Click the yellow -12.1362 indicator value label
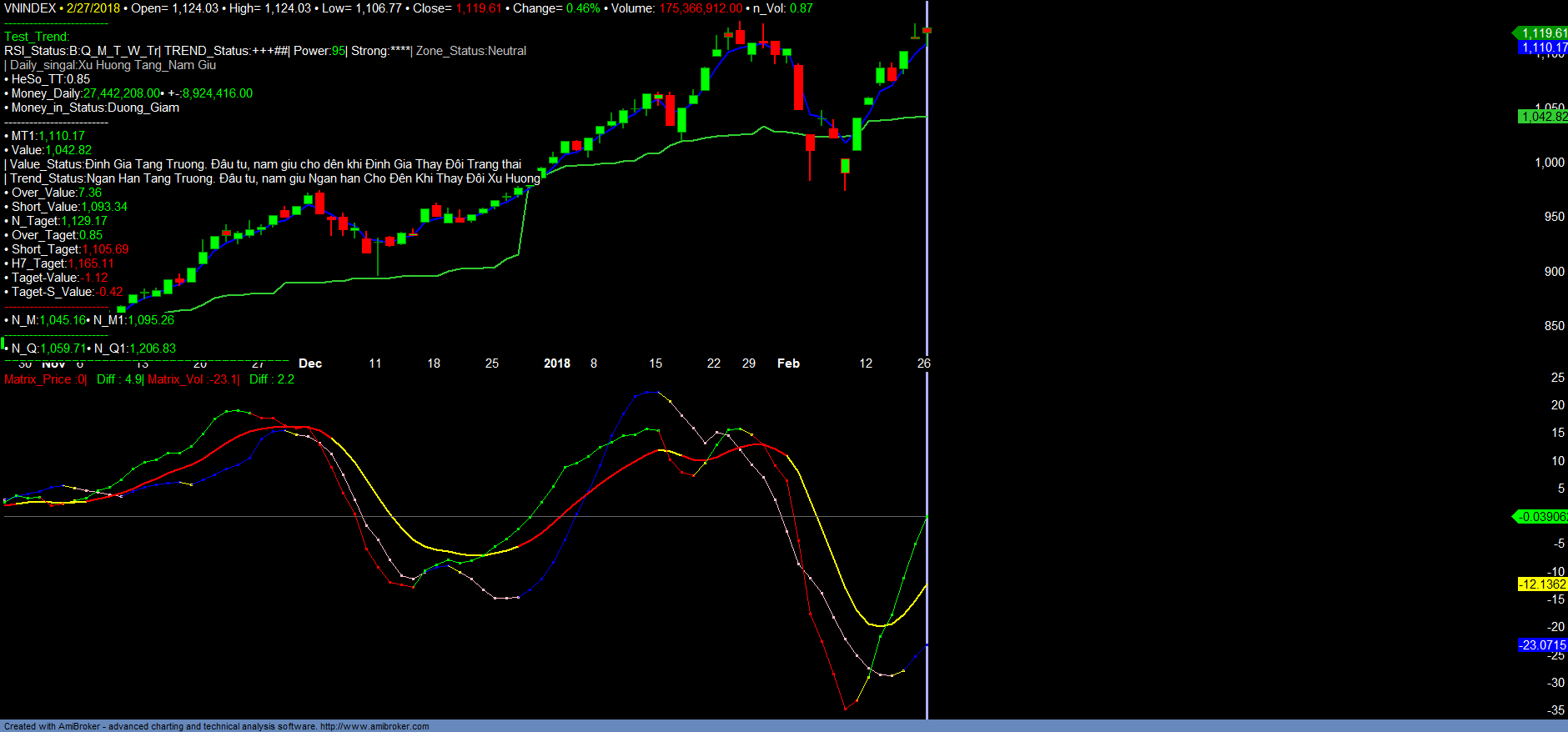The image size is (1568, 732). pos(1542,584)
